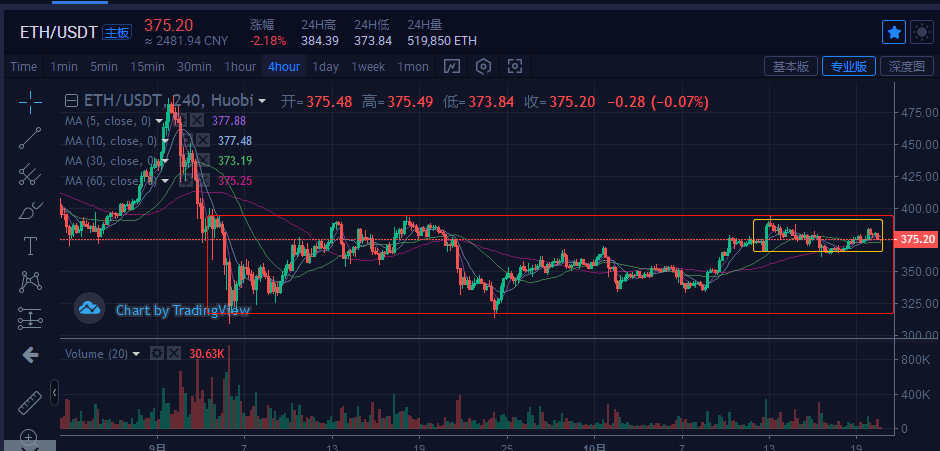Toggle fullscreen chart mode icon

(515, 67)
